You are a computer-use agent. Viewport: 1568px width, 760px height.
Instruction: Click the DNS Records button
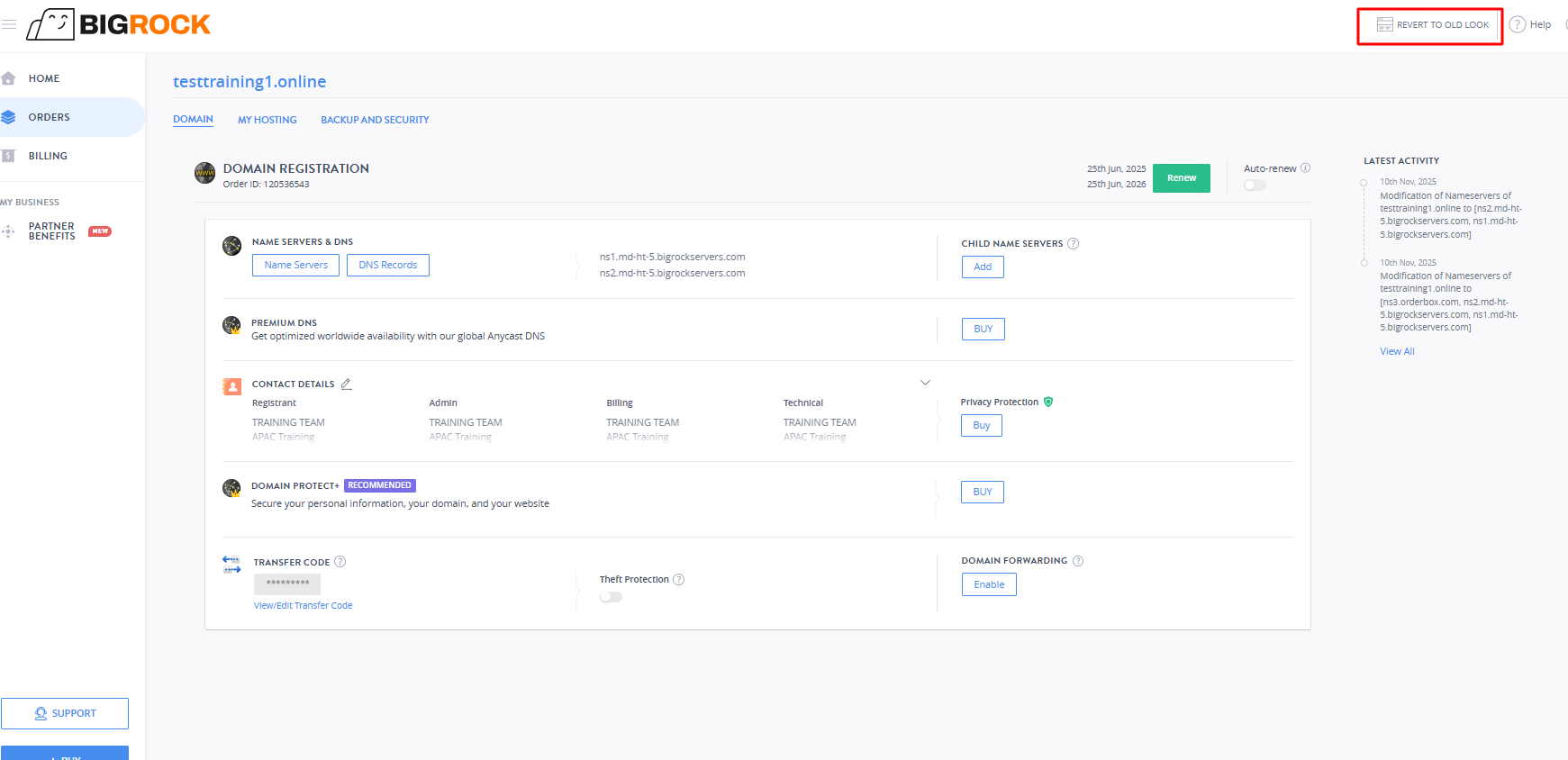pyautogui.click(x=387, y=265)
